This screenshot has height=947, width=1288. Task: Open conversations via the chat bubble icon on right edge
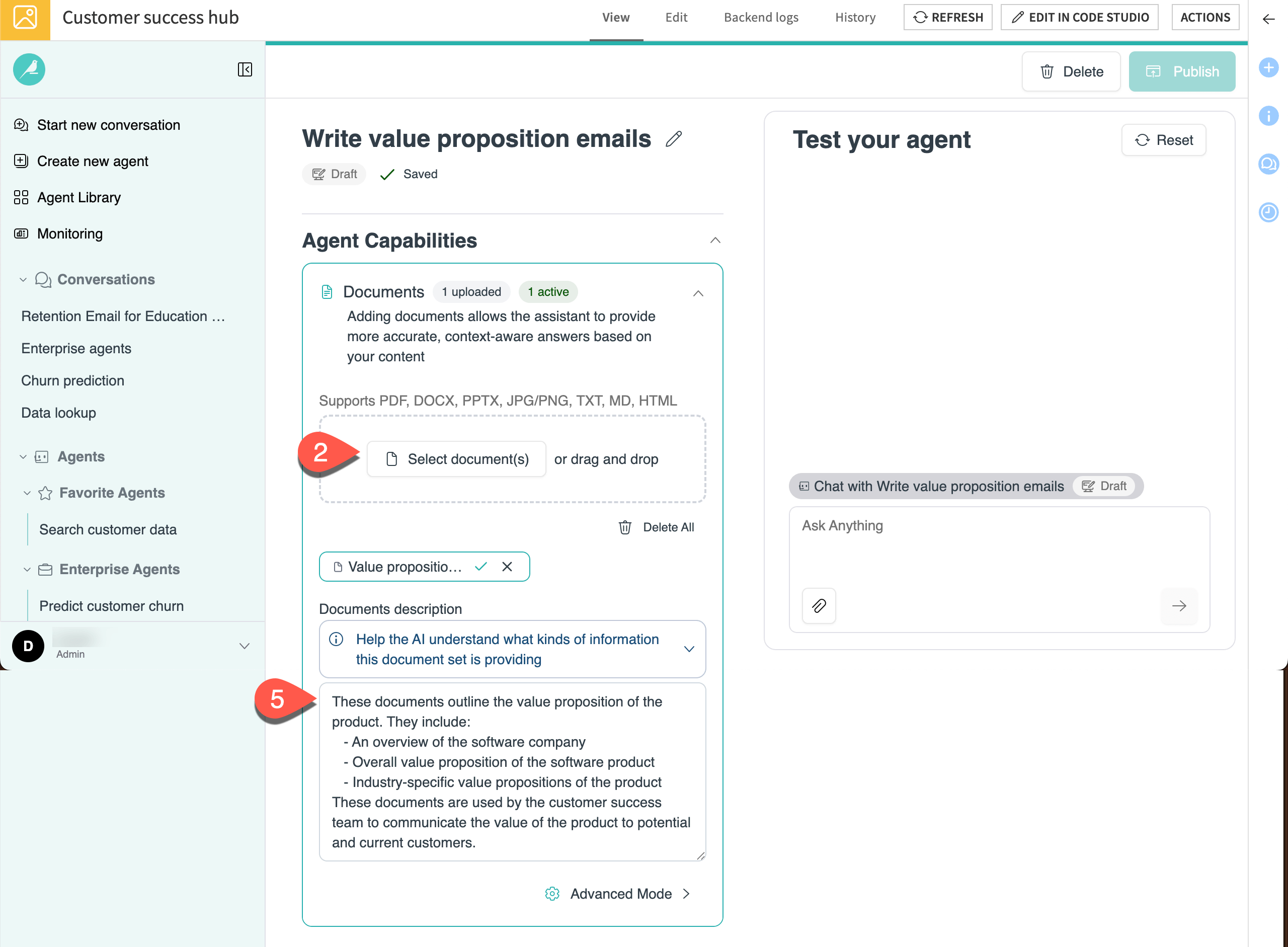pyautogui.click(x=1269, y=165)
